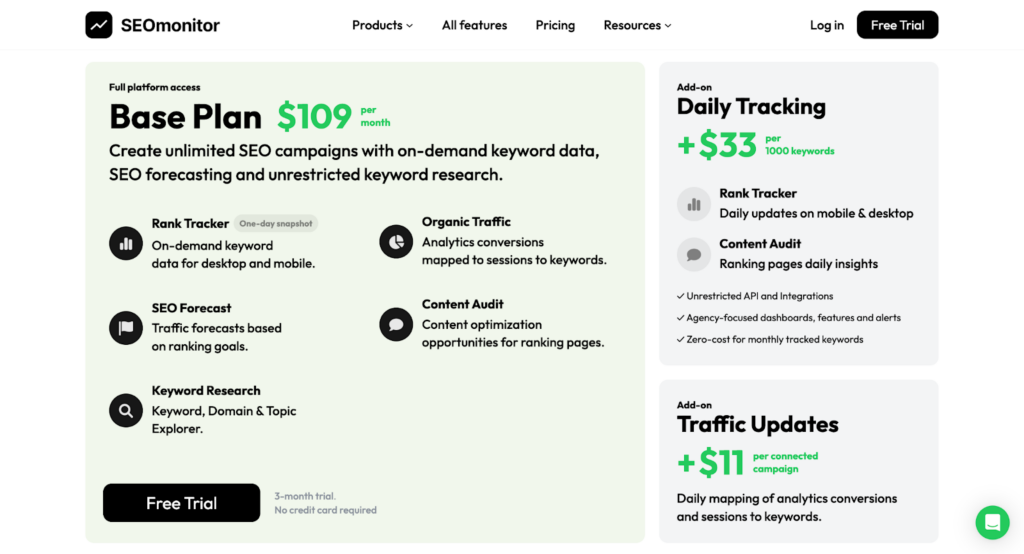This screenshot has height=554, width=1024.
Task: Click the SEO Forecast flag icon
Action: (126, 328)
